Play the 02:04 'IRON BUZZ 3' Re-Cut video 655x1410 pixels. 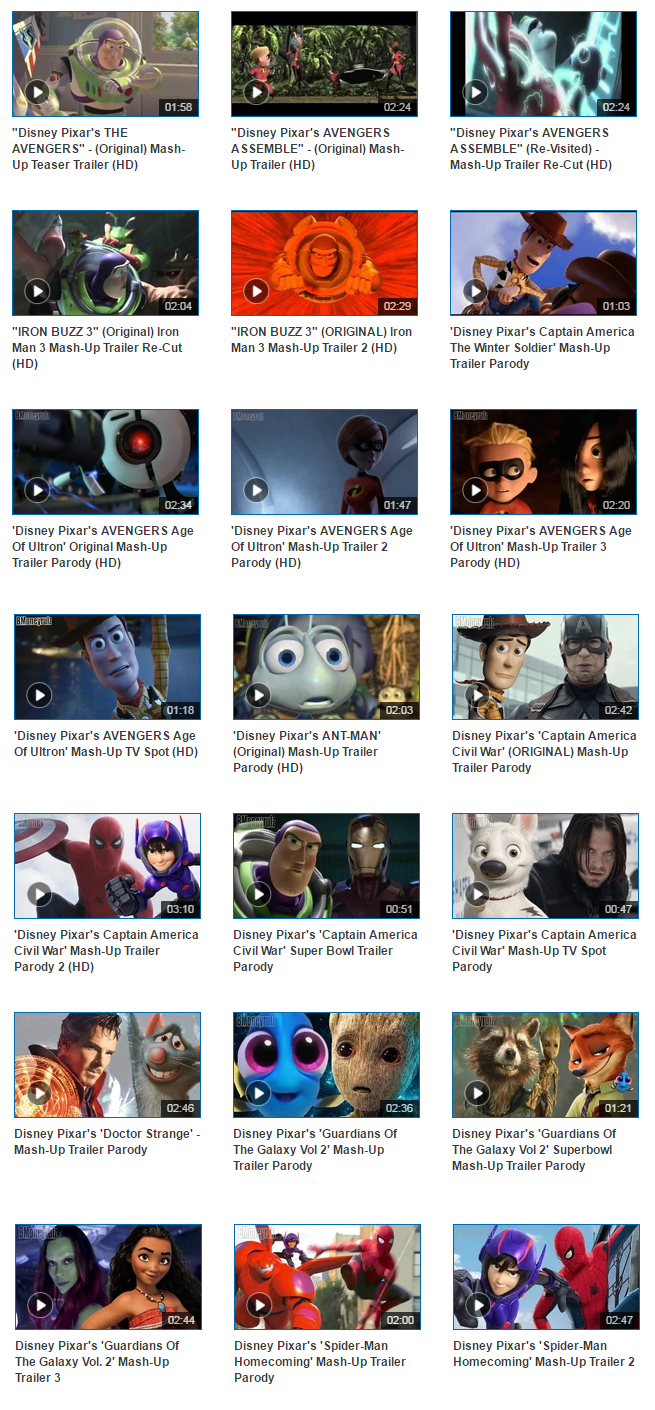tap(105, 263)
